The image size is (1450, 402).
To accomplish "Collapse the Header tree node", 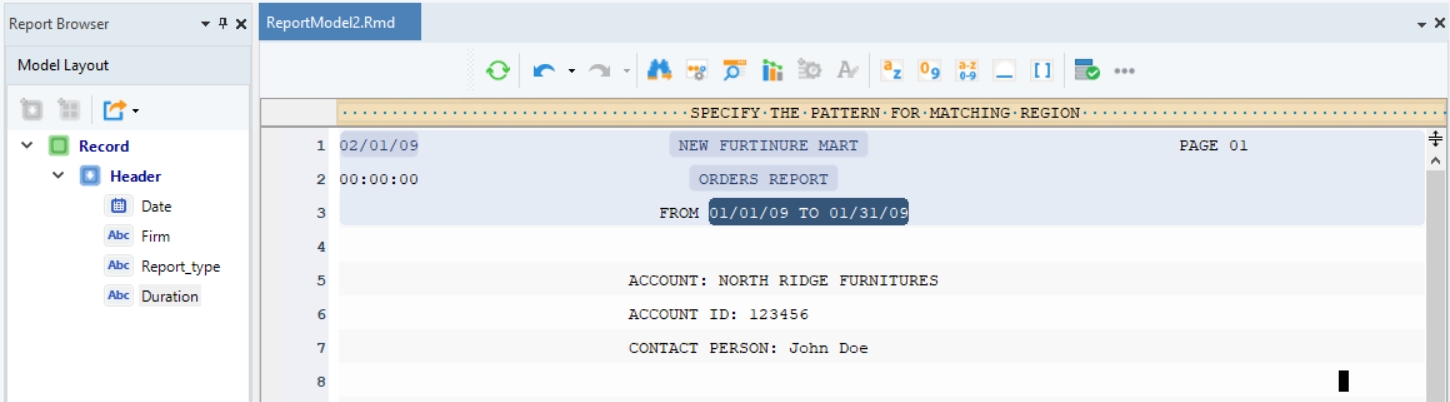I will [58, 176].
